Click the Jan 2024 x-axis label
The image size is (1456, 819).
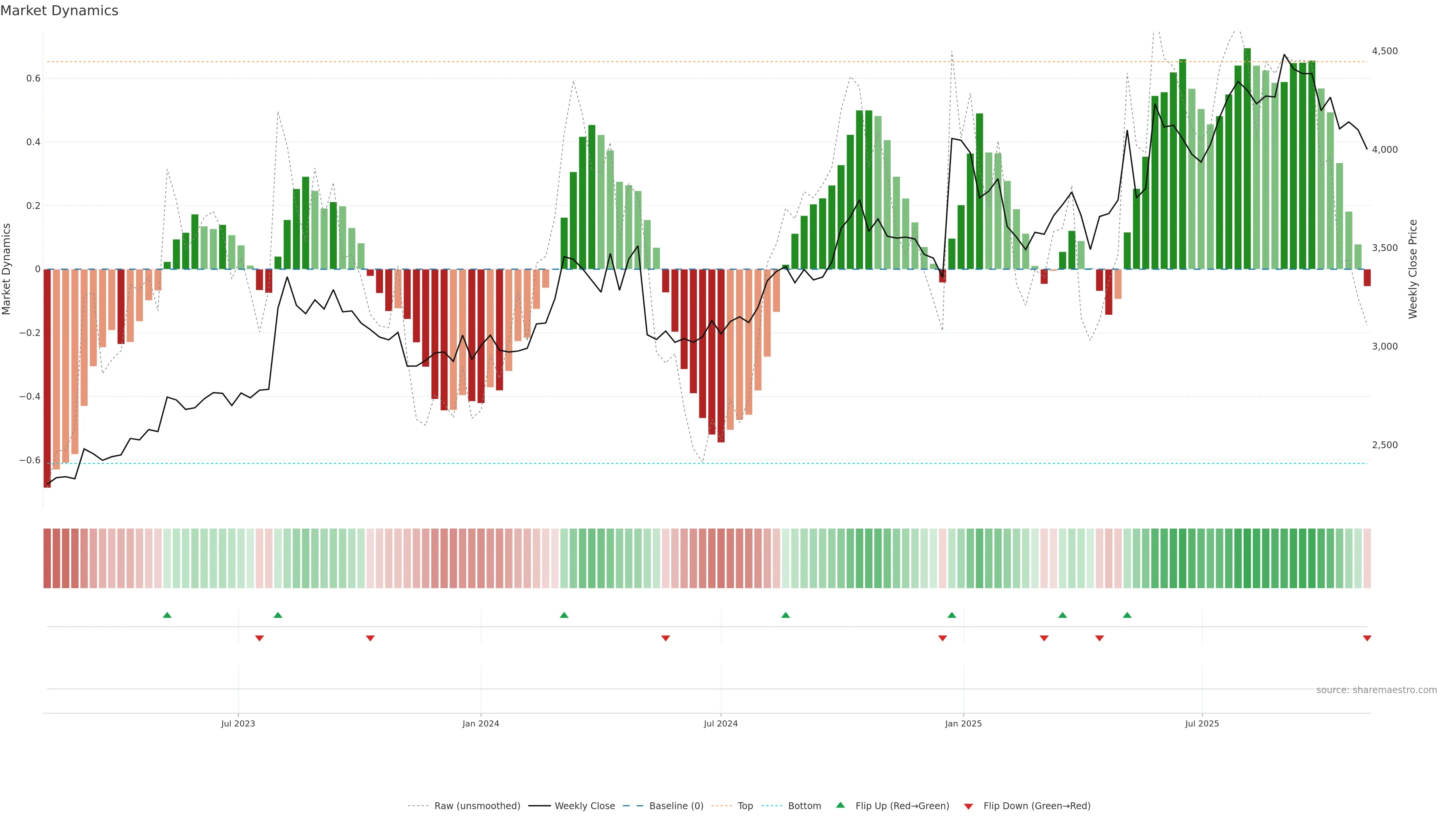coord(480,723)
